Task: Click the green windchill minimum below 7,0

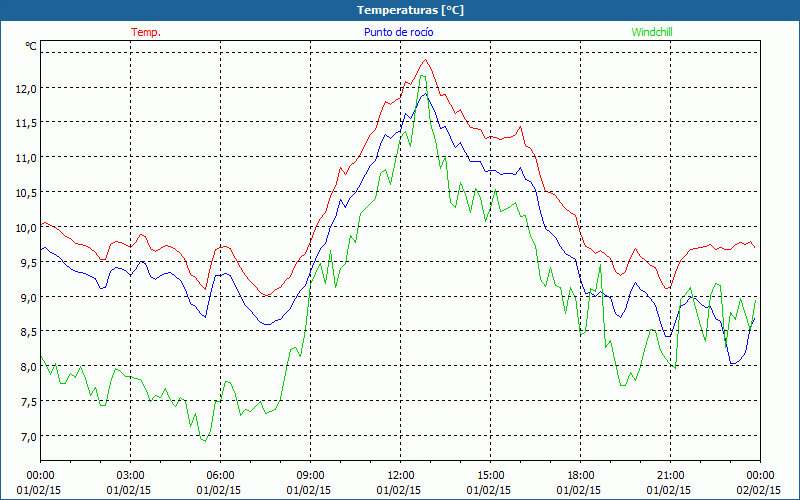Action: click(205, 440)
